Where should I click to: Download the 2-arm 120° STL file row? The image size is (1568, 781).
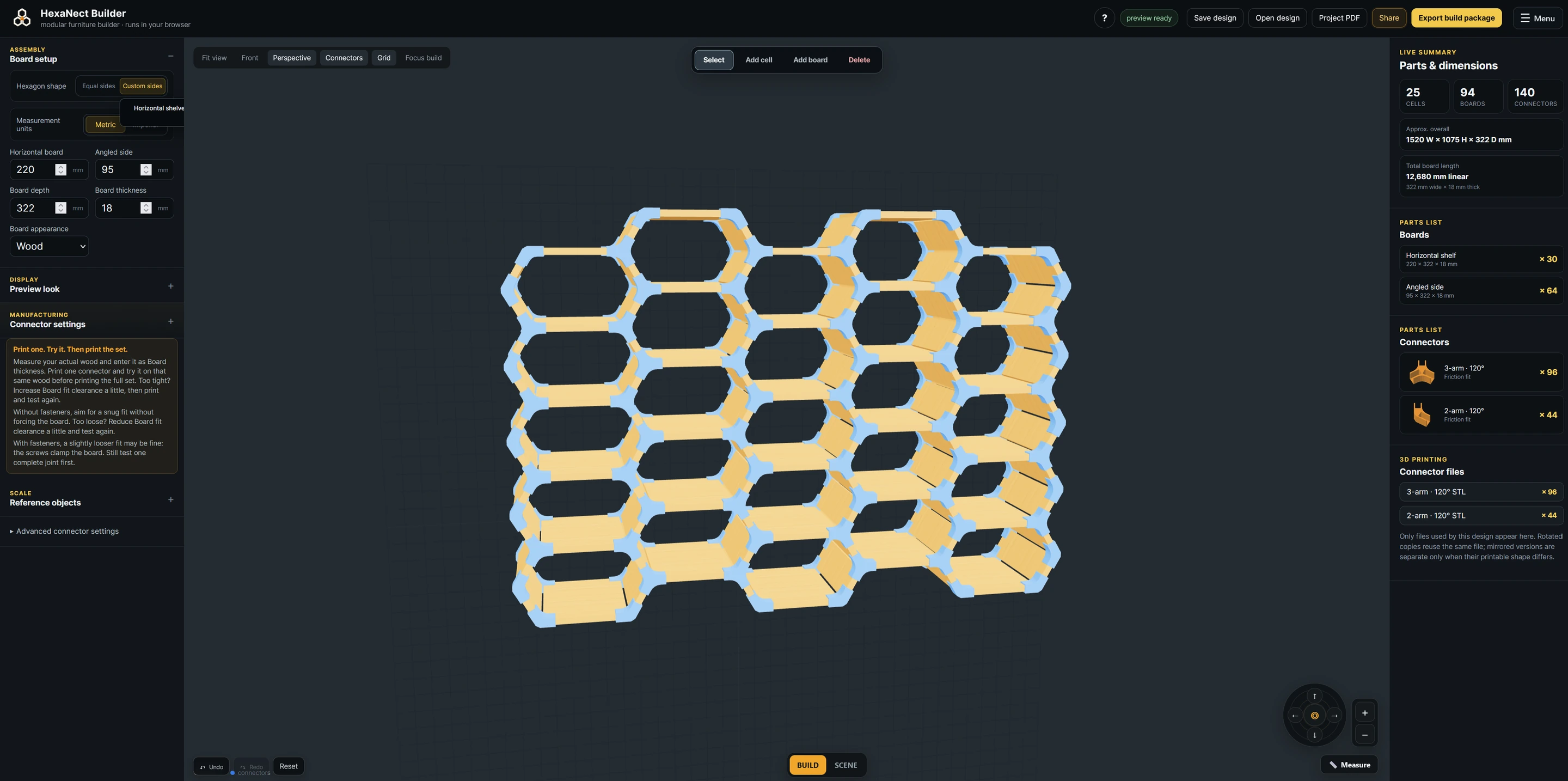click(x=1481, y=516)
